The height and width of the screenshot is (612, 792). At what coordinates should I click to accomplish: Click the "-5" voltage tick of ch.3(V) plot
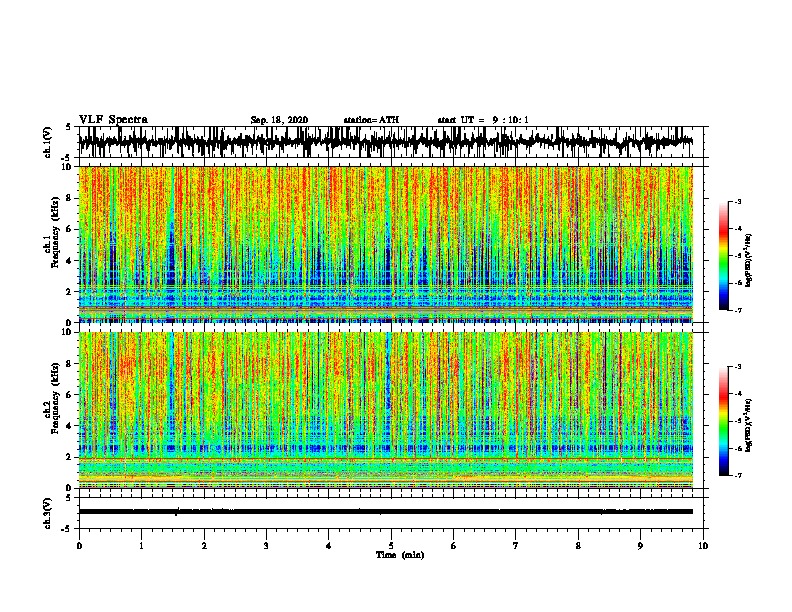[67, 529]
